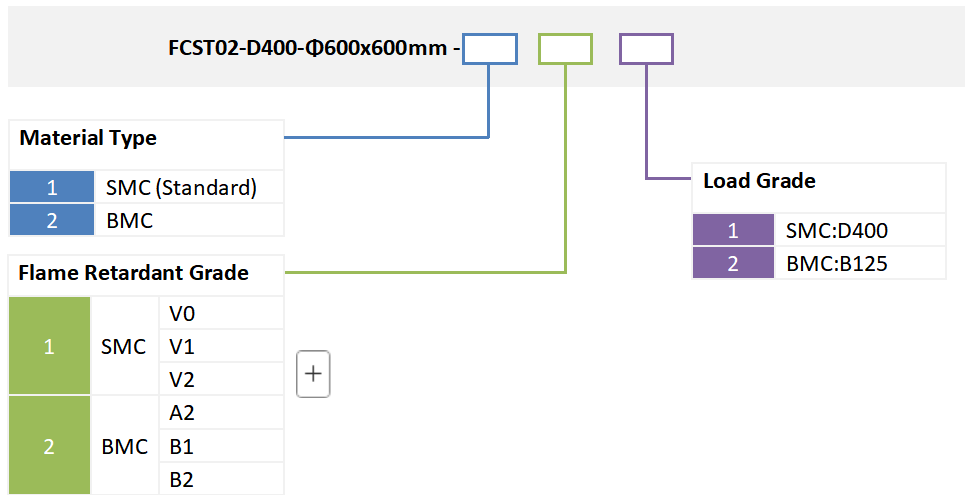The height and width of the screenshot is (495, 972).
Task: Select the BMC:B125 load grade row
Action: (837, 263)
